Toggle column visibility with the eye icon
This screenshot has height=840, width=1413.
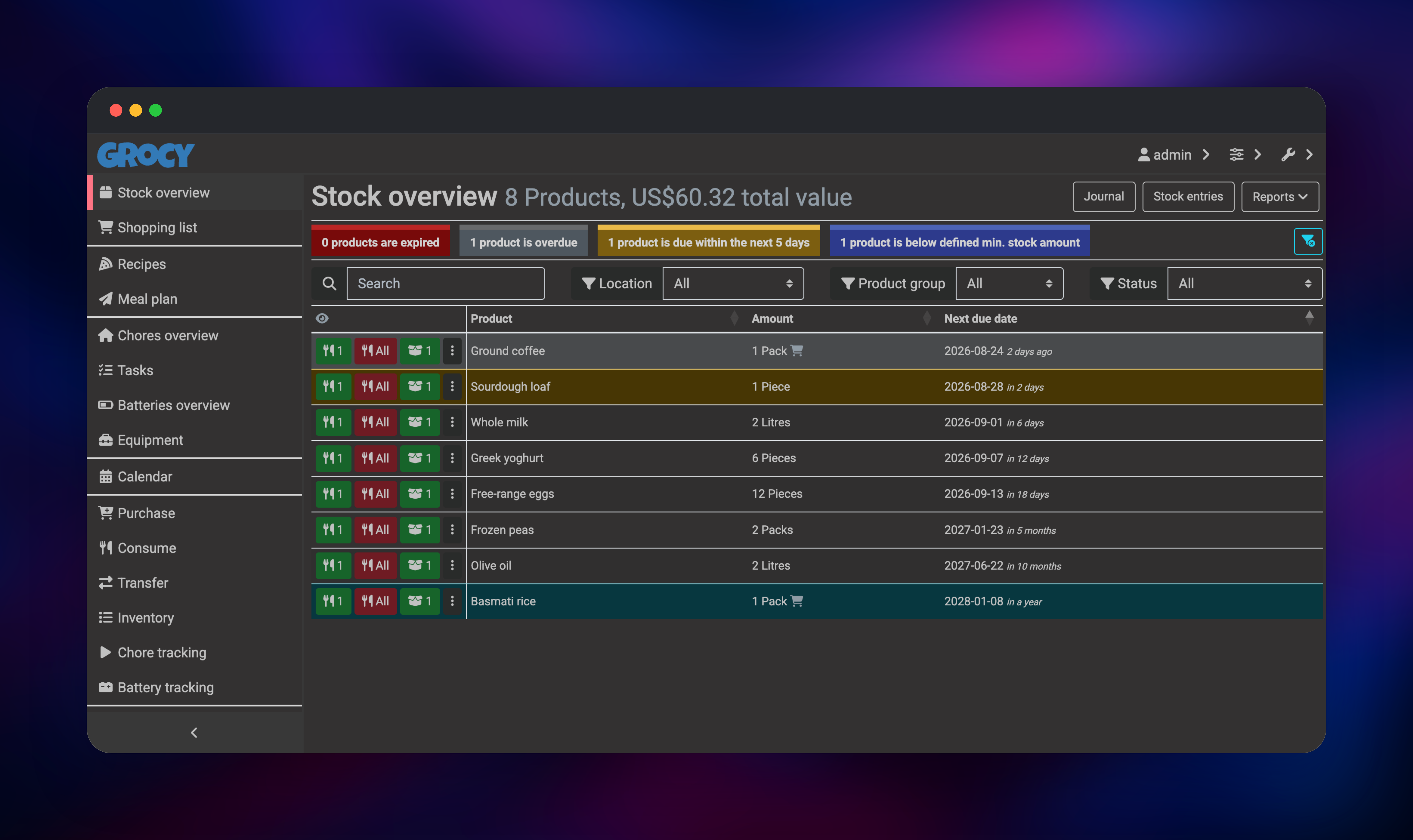(x=322, y=319)
